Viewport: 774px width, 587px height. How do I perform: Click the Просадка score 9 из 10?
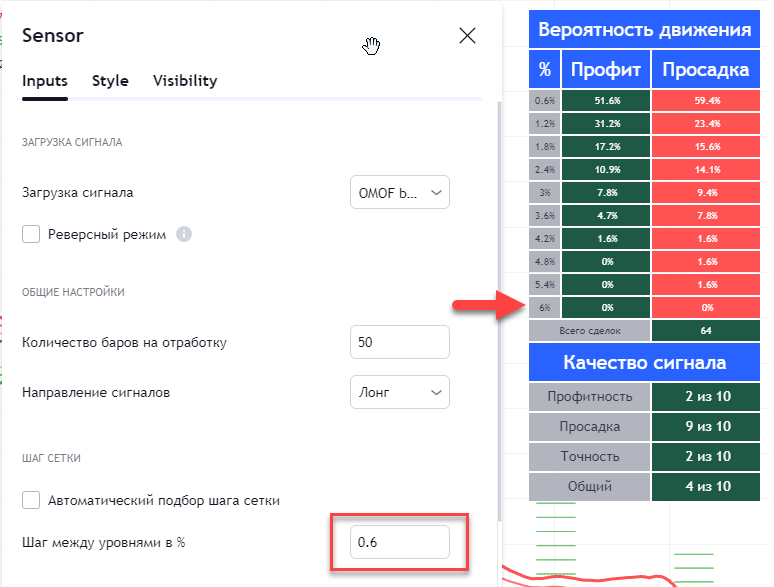click(708, 427)
